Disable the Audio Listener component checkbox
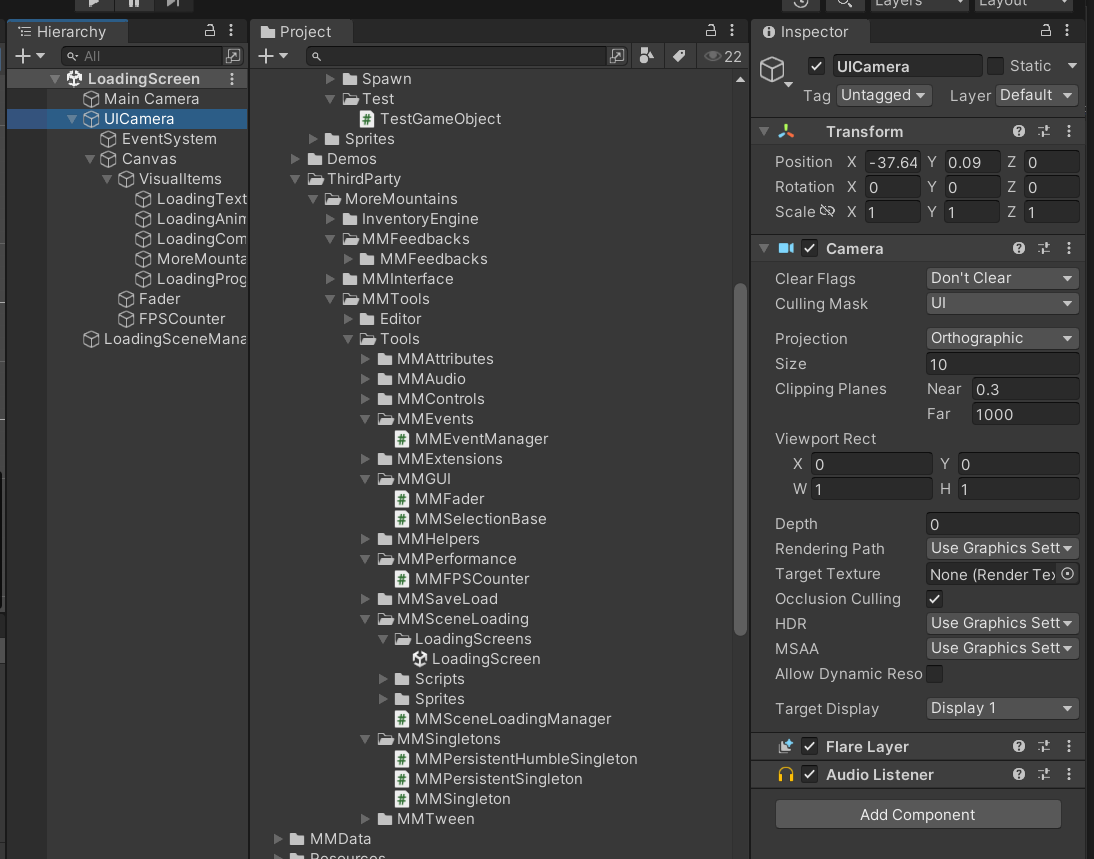The width and height of the screenshot is (1094, 859). (809, 775)
